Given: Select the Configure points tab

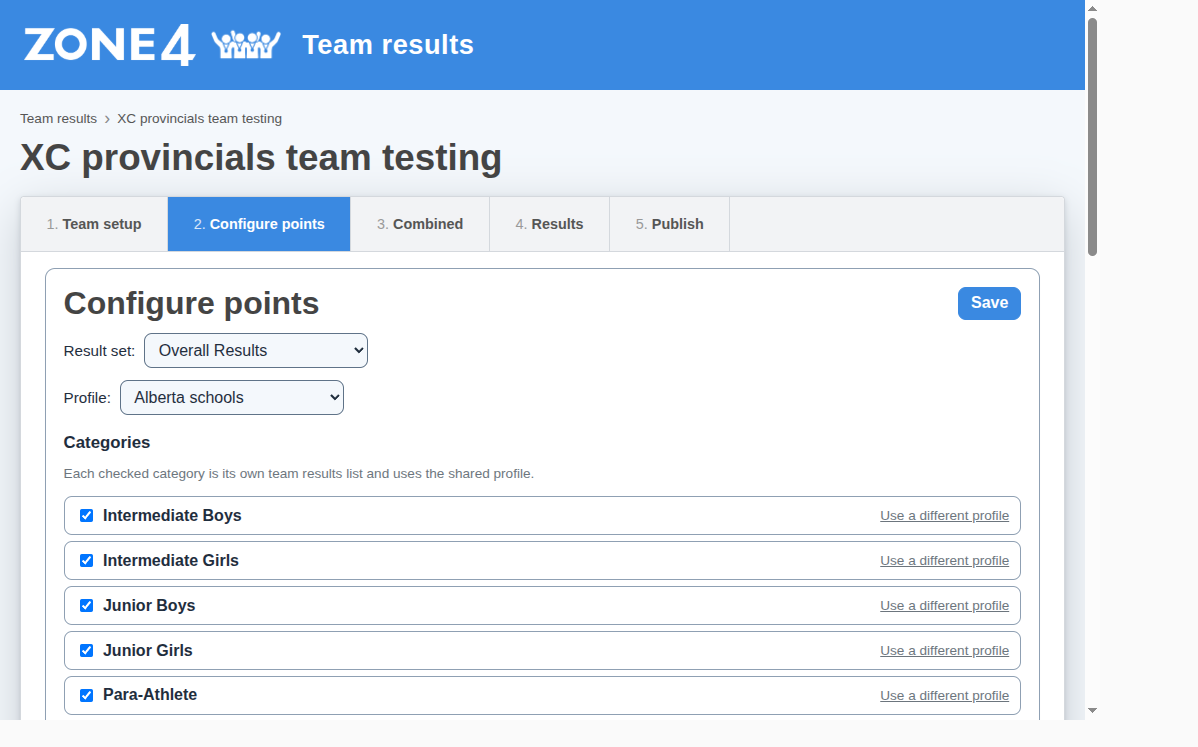Looking at the screenshot, I should click(x=259, y=224).
